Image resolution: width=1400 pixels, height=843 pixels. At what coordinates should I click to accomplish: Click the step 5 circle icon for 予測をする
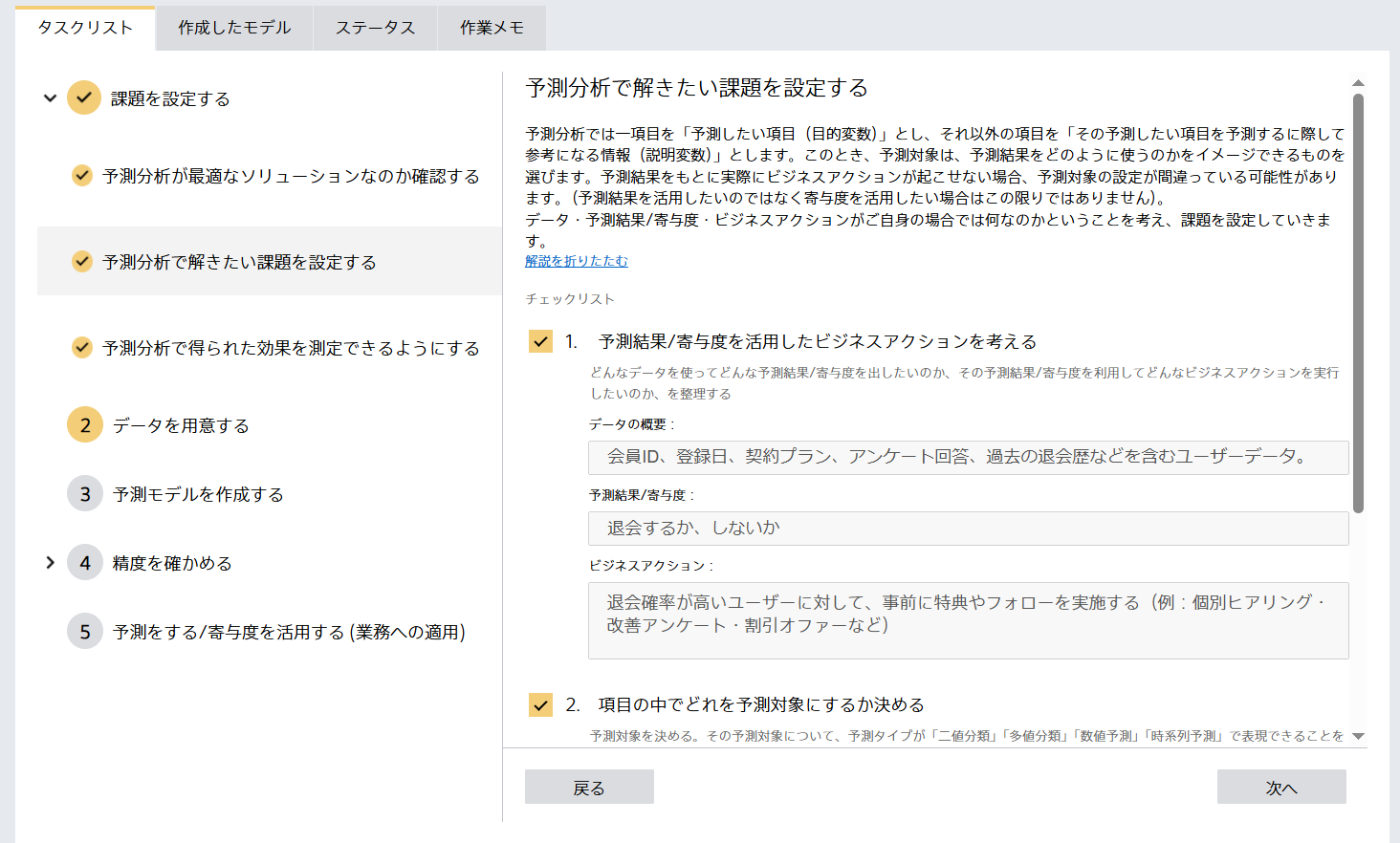[x=85, y=632]
